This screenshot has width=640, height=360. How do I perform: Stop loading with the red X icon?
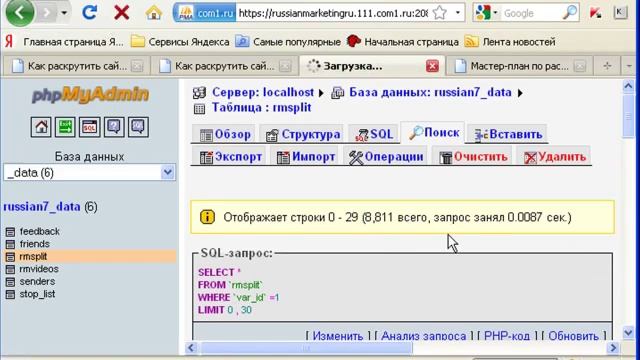click(121, 13)
